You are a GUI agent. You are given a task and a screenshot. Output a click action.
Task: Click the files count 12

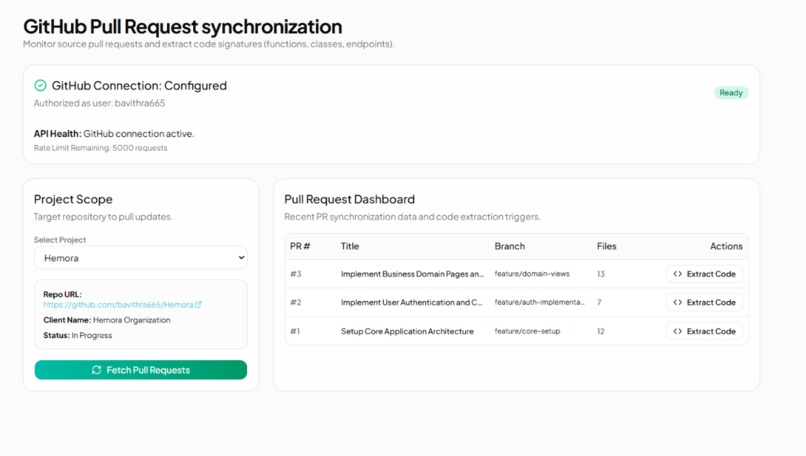point(601,331)
